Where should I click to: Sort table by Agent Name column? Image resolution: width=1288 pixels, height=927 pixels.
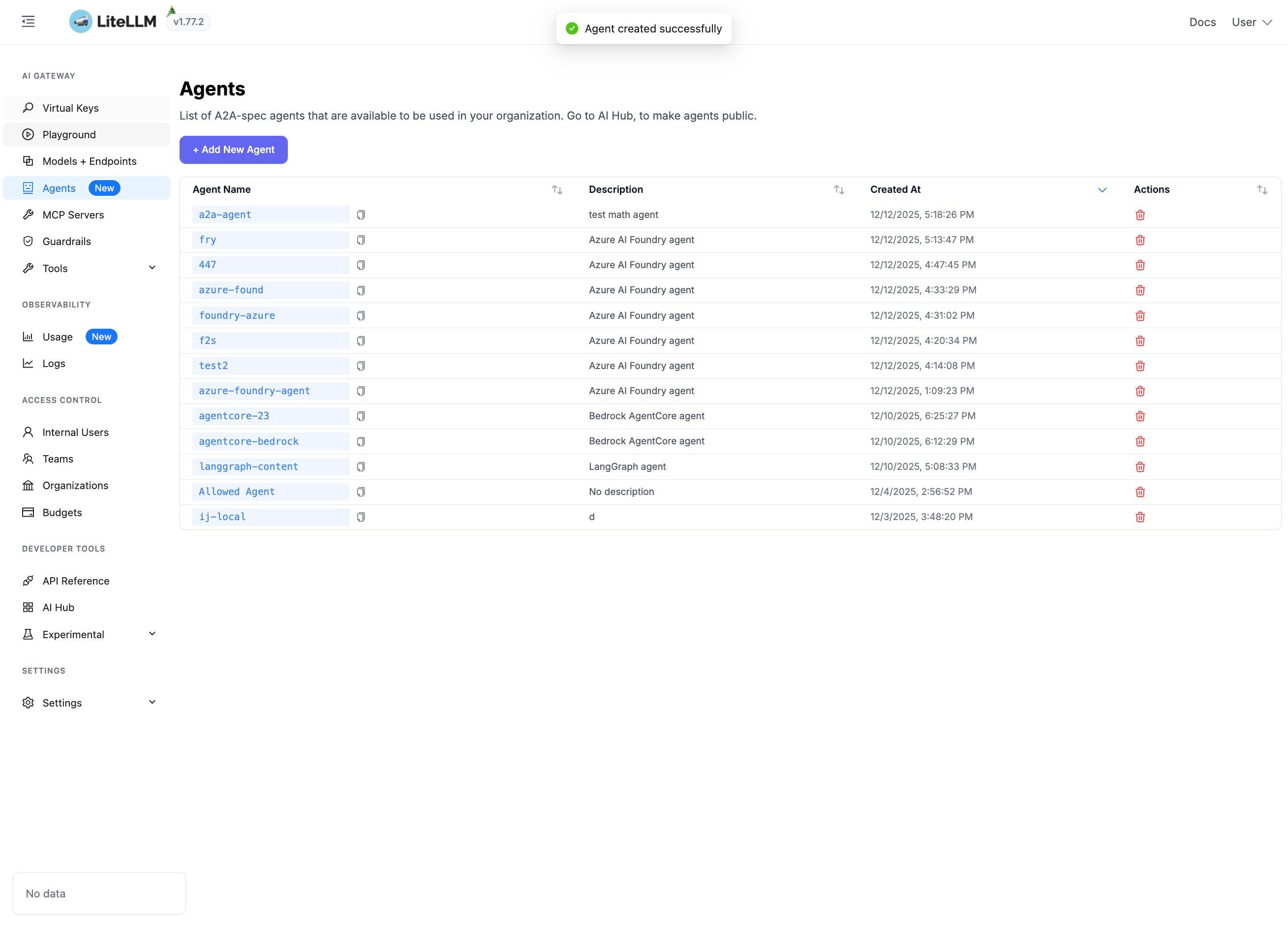click(x=557, y=190)
